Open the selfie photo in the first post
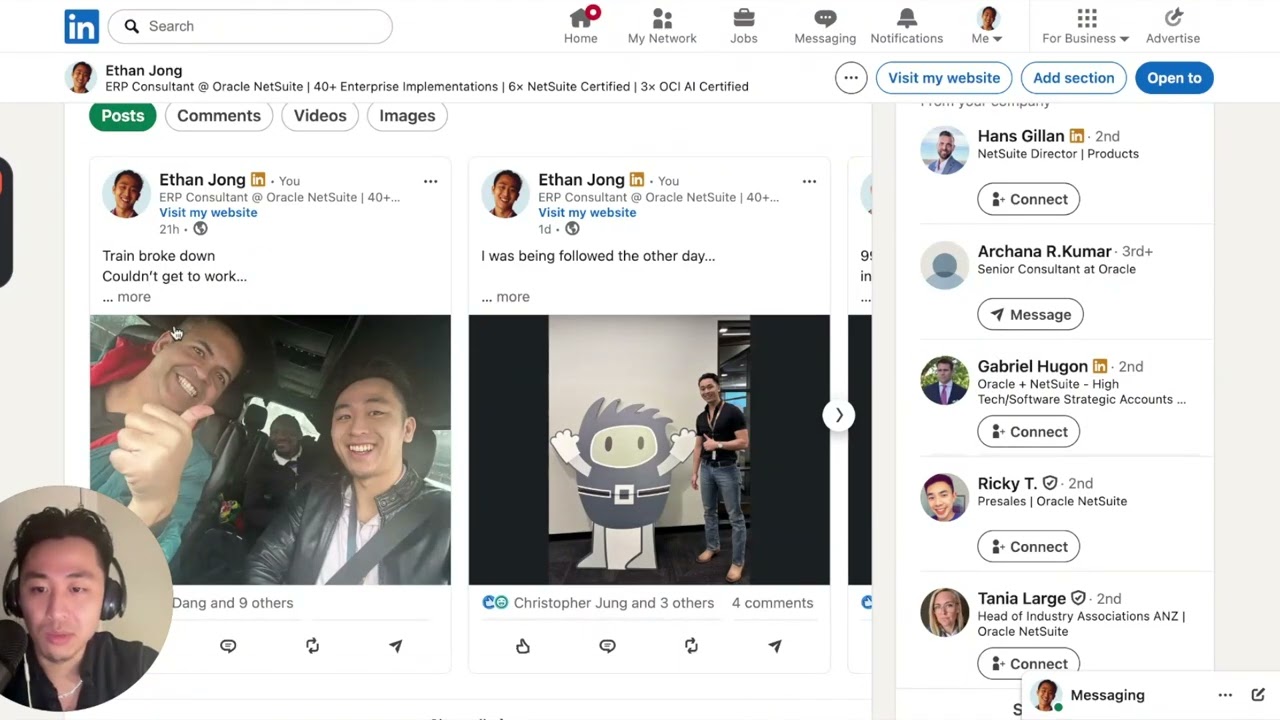The height and width of the screenshot is (720, 1280). [270, 450]
